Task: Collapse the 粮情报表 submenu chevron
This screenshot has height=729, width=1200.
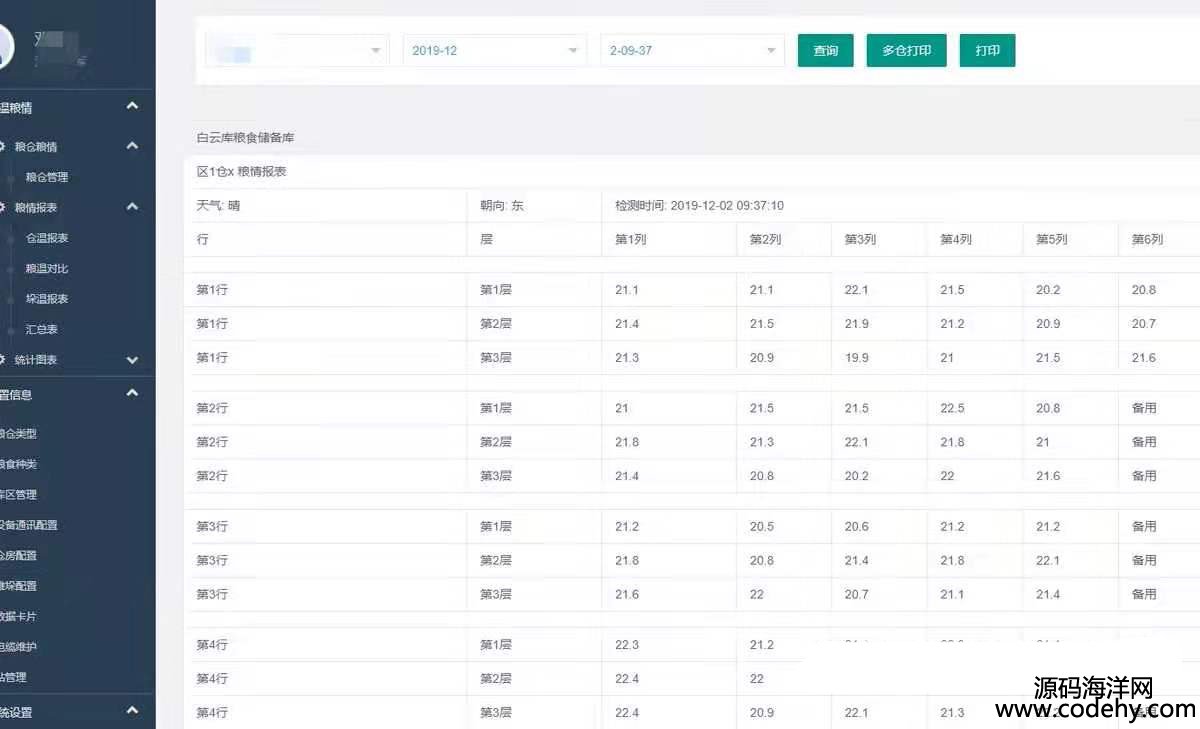Action: coord(132,207)
